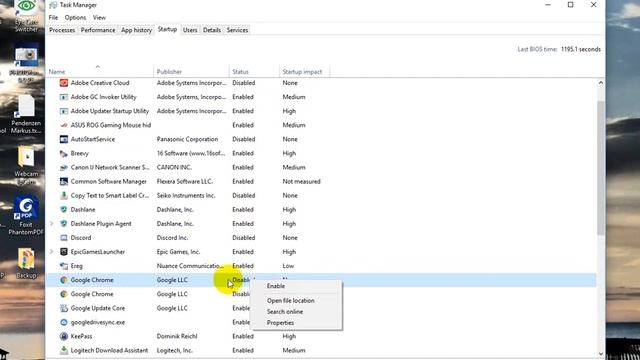Click the Not measured impact cell

tap(301, 182)
